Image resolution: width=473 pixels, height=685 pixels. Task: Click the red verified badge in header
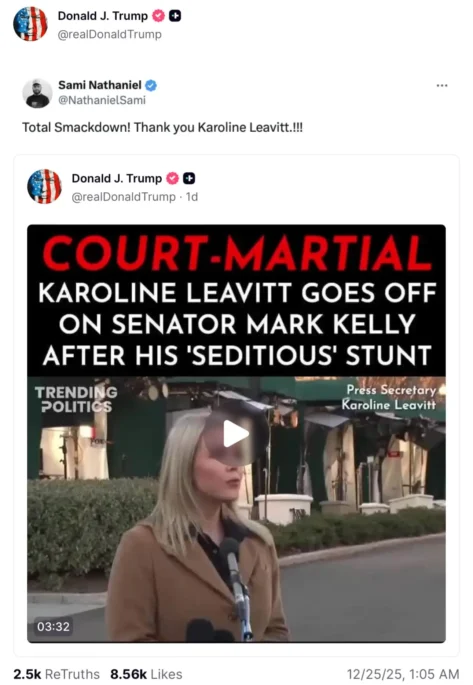(x=158, y=16)
